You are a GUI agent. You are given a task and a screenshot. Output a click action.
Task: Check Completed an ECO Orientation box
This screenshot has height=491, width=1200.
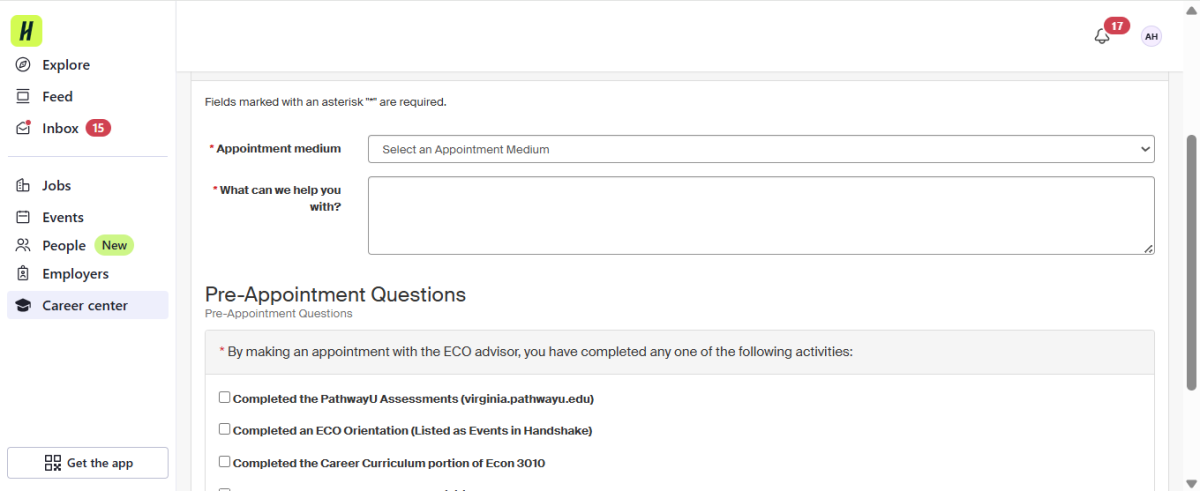[224, 429]
